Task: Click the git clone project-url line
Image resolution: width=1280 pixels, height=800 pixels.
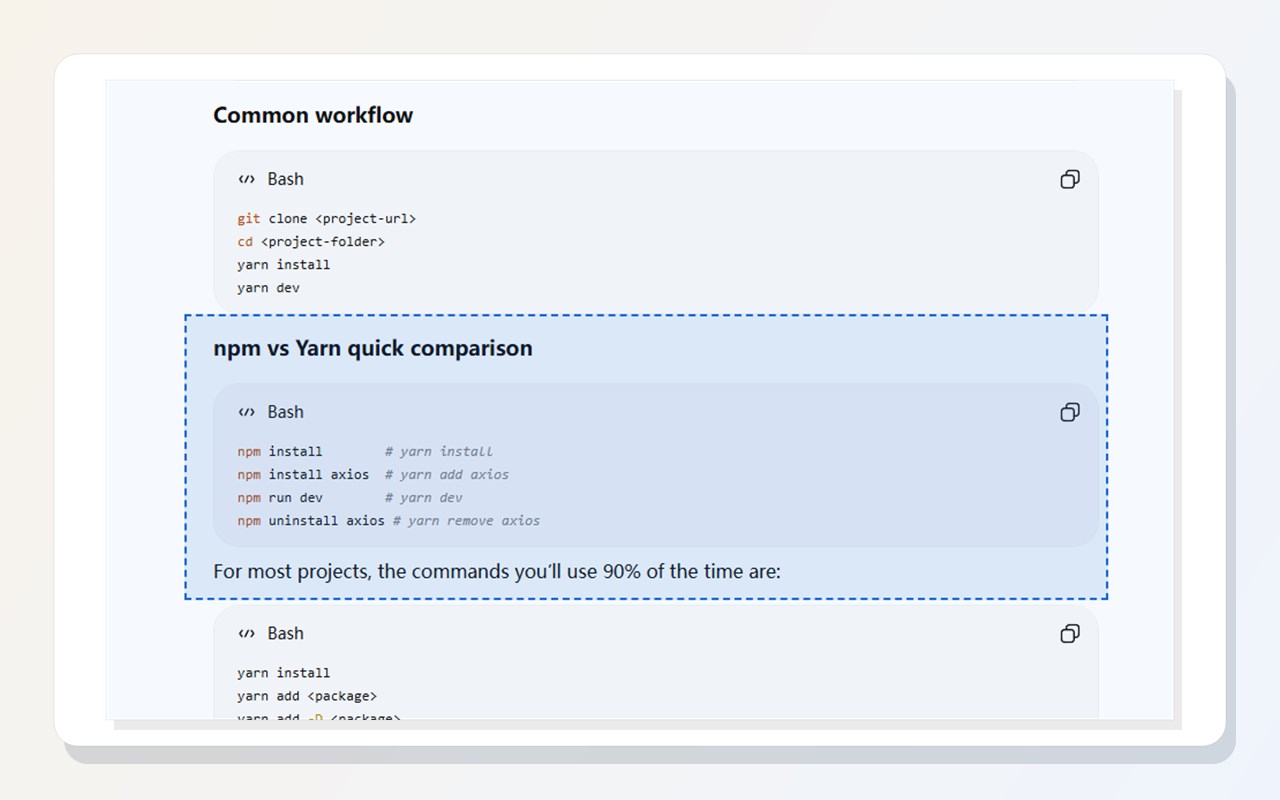Action: [x=326, y=218]
